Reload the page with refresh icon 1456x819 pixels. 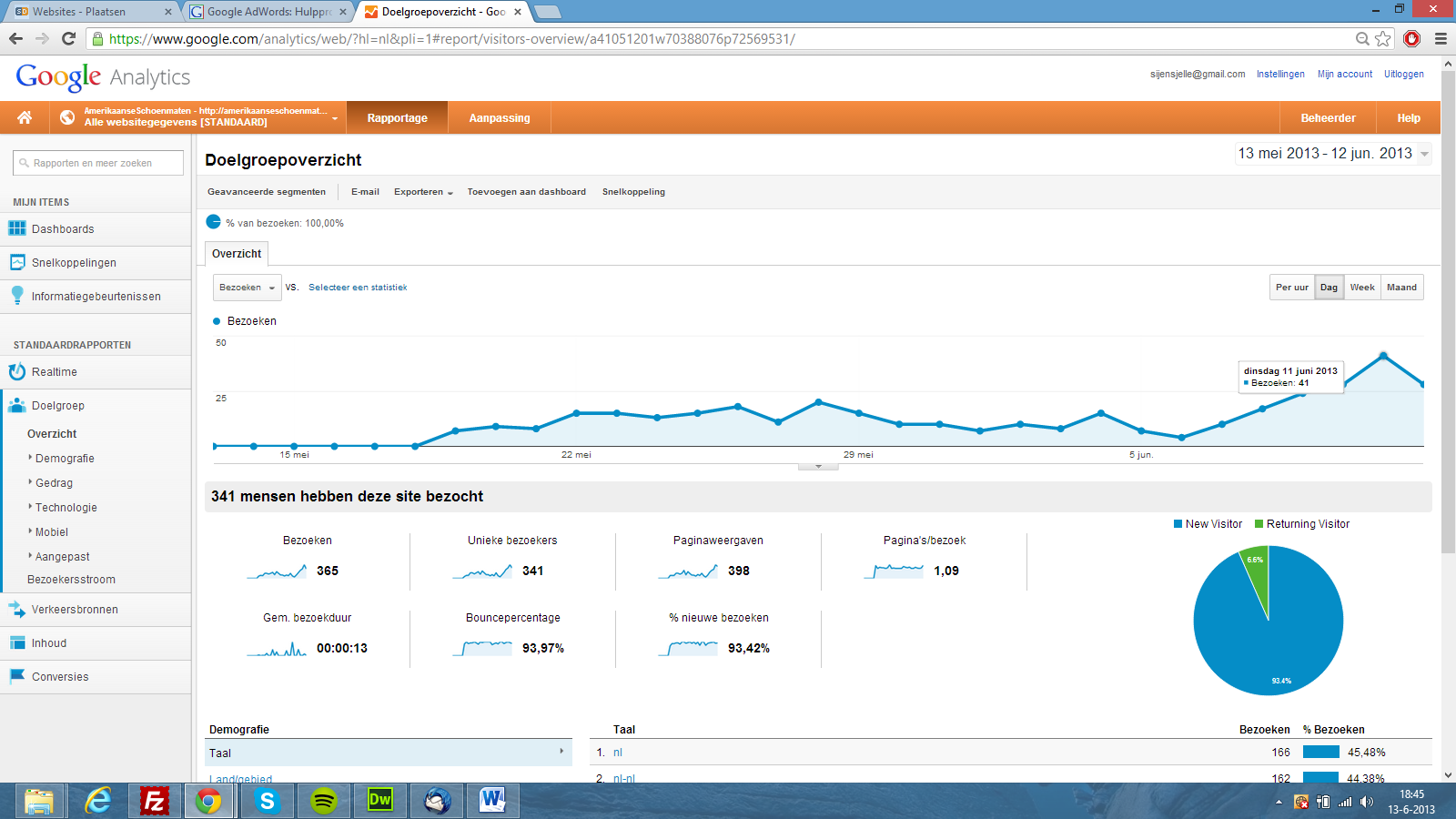coord(68,38)
